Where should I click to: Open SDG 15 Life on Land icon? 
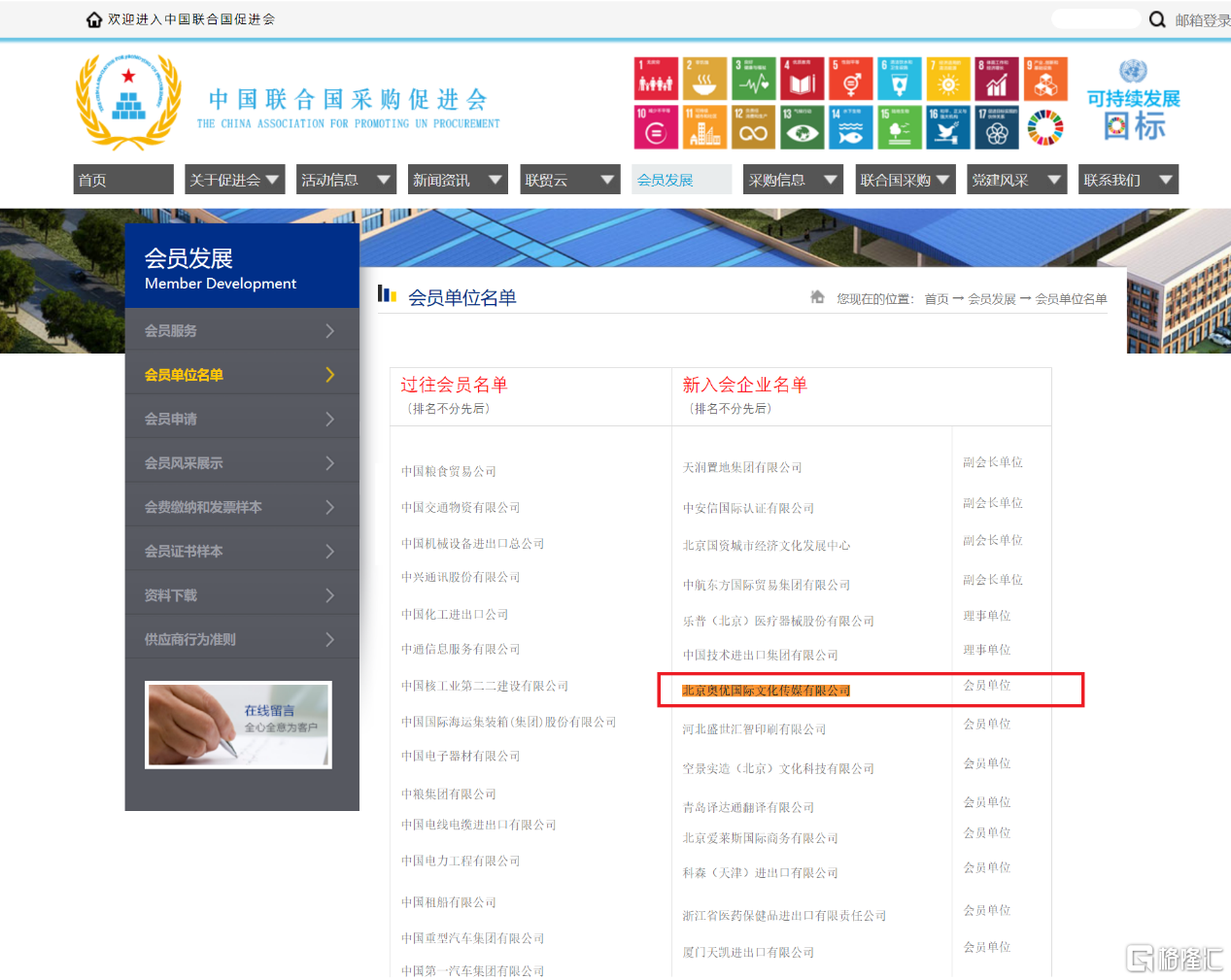pyautogui.click(x=899, y=127)
